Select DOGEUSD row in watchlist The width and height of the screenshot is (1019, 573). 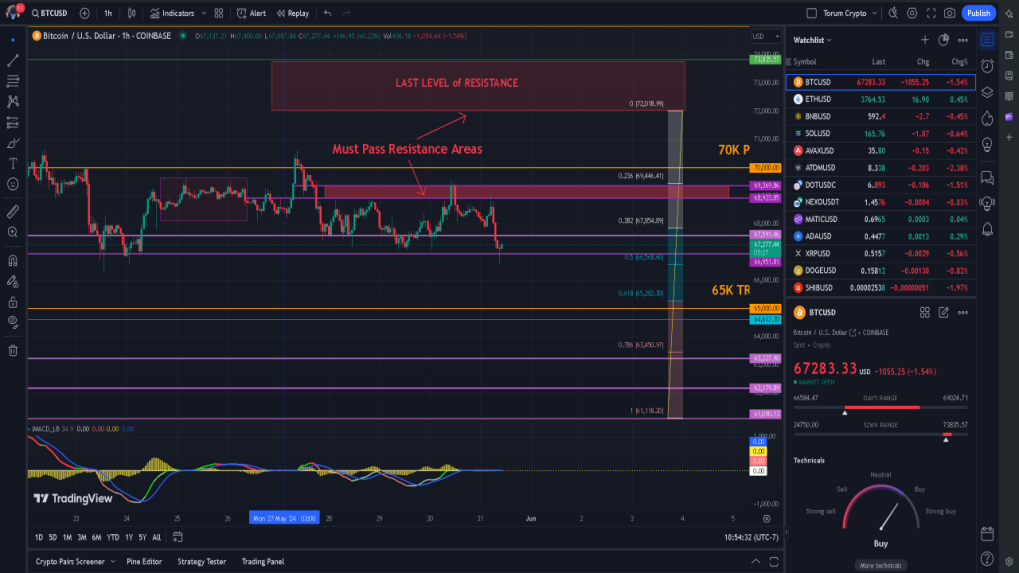pos(881,270)
